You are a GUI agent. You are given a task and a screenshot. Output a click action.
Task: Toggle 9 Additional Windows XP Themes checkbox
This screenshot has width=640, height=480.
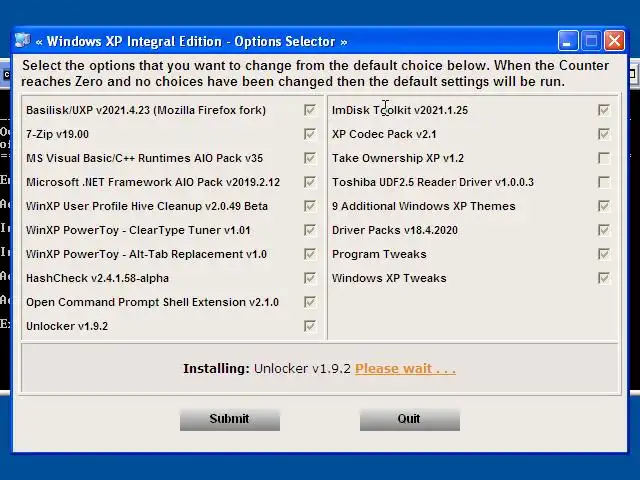(x=604, y=206)
